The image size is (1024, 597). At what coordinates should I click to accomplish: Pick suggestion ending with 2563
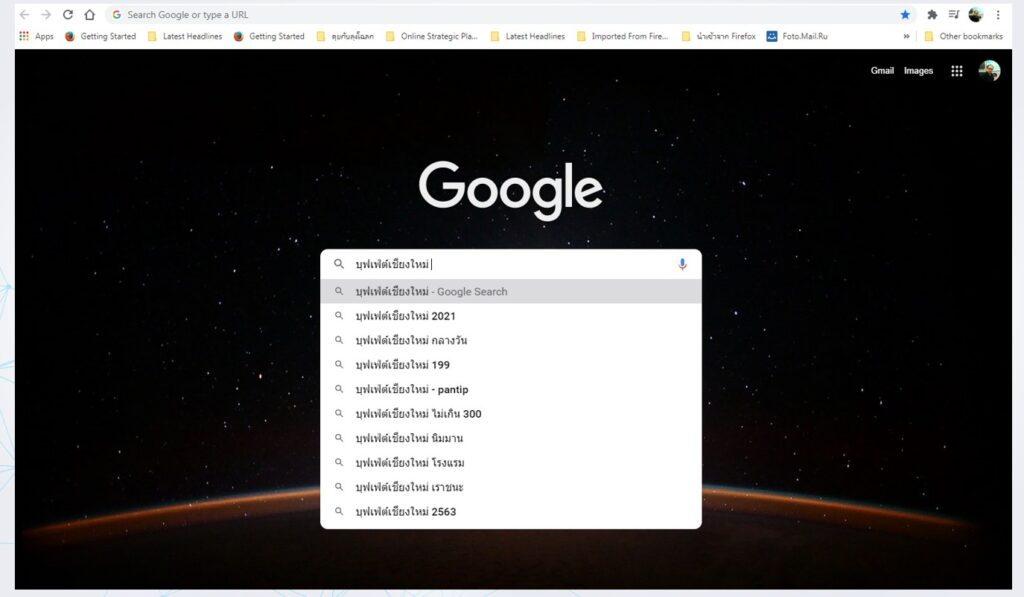pyautogui.click(x=511, y=512)
